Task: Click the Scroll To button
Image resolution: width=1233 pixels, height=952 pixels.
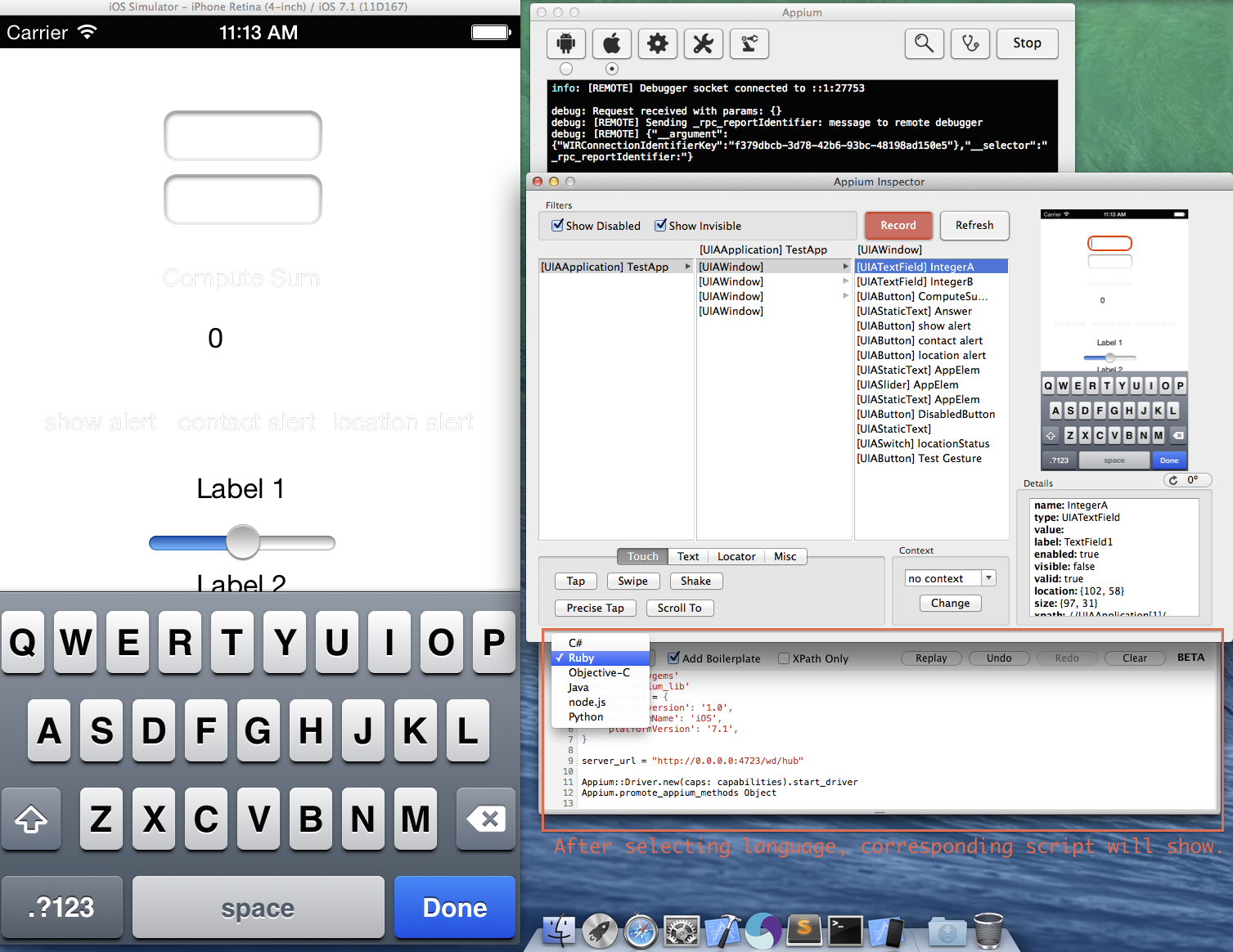Action: 679,608
